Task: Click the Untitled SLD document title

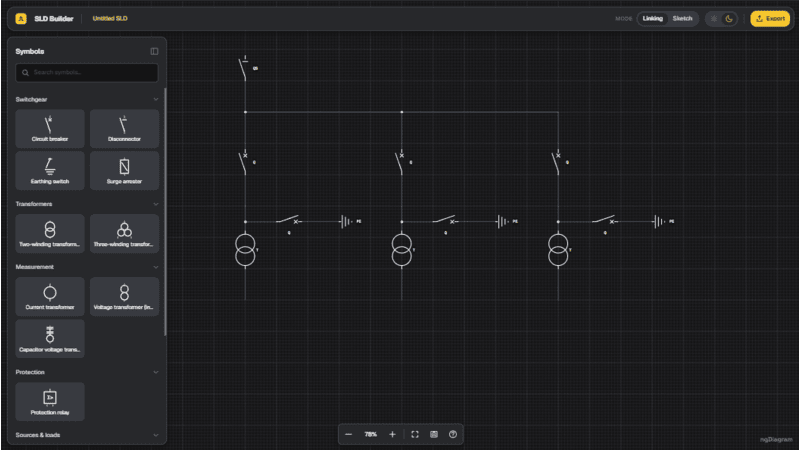Action: click(110, 19)
